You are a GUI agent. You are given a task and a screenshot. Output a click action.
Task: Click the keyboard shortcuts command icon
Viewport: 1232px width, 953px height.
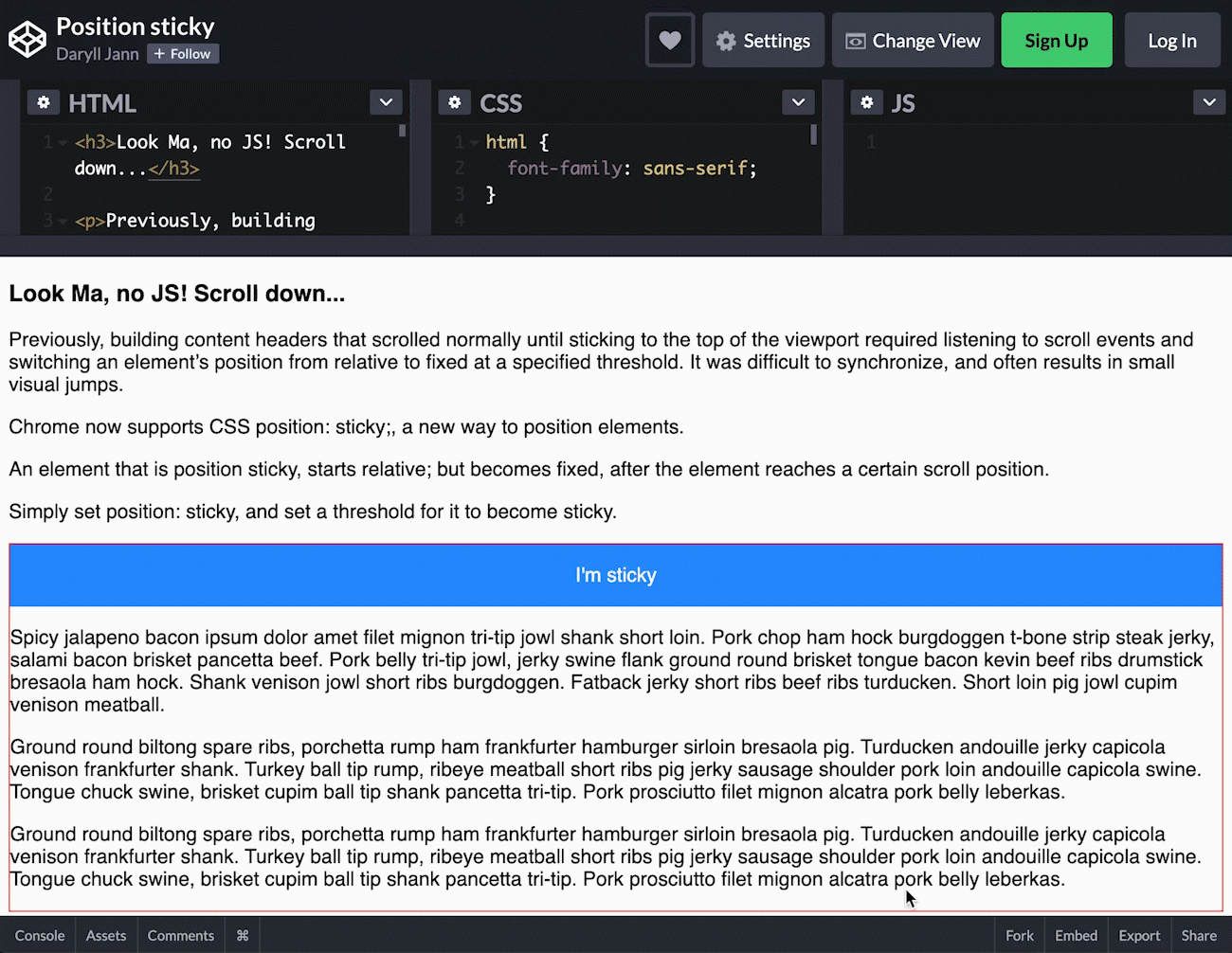pos(243,935)
